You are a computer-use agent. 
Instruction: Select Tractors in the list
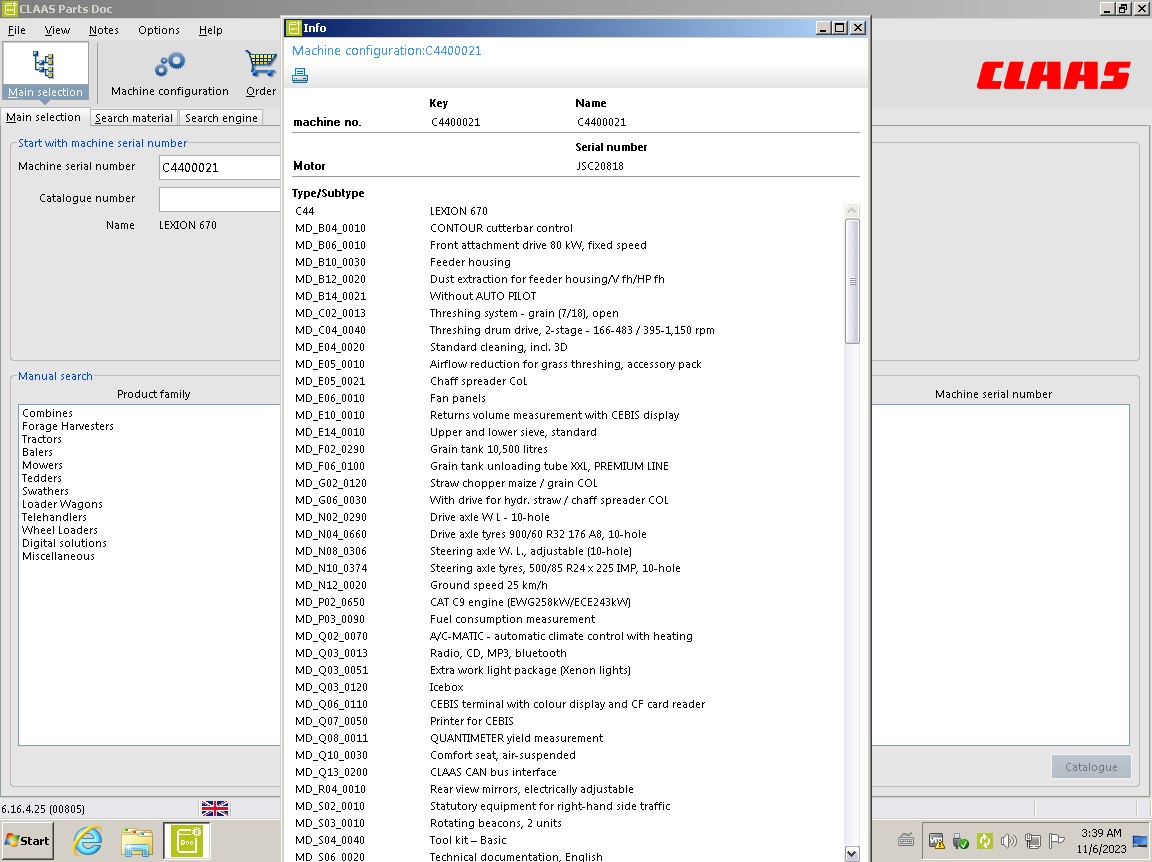(42, 439)
